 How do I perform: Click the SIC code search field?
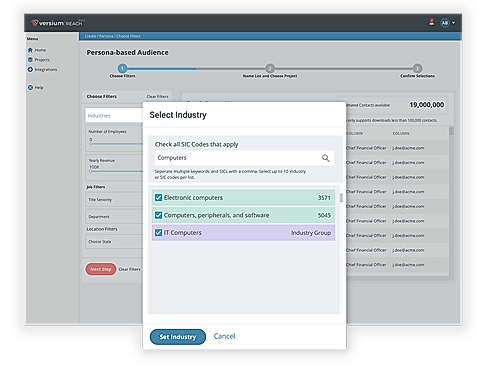tap(244, 158)
